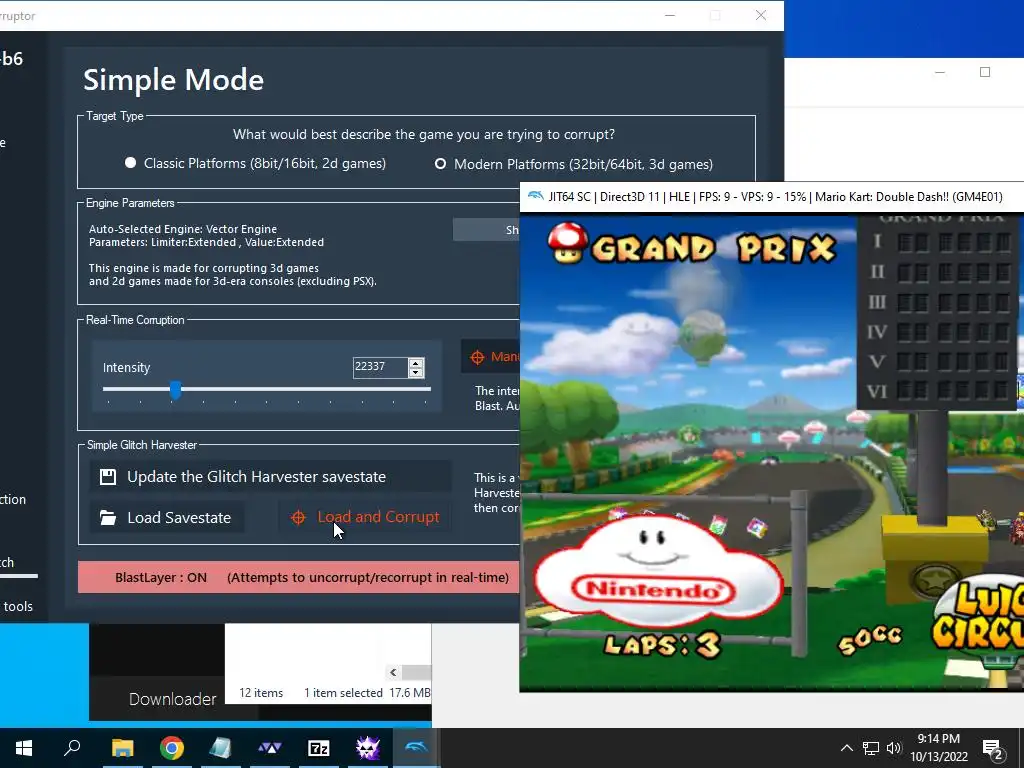Close the corruptor window

pos(761,16)
